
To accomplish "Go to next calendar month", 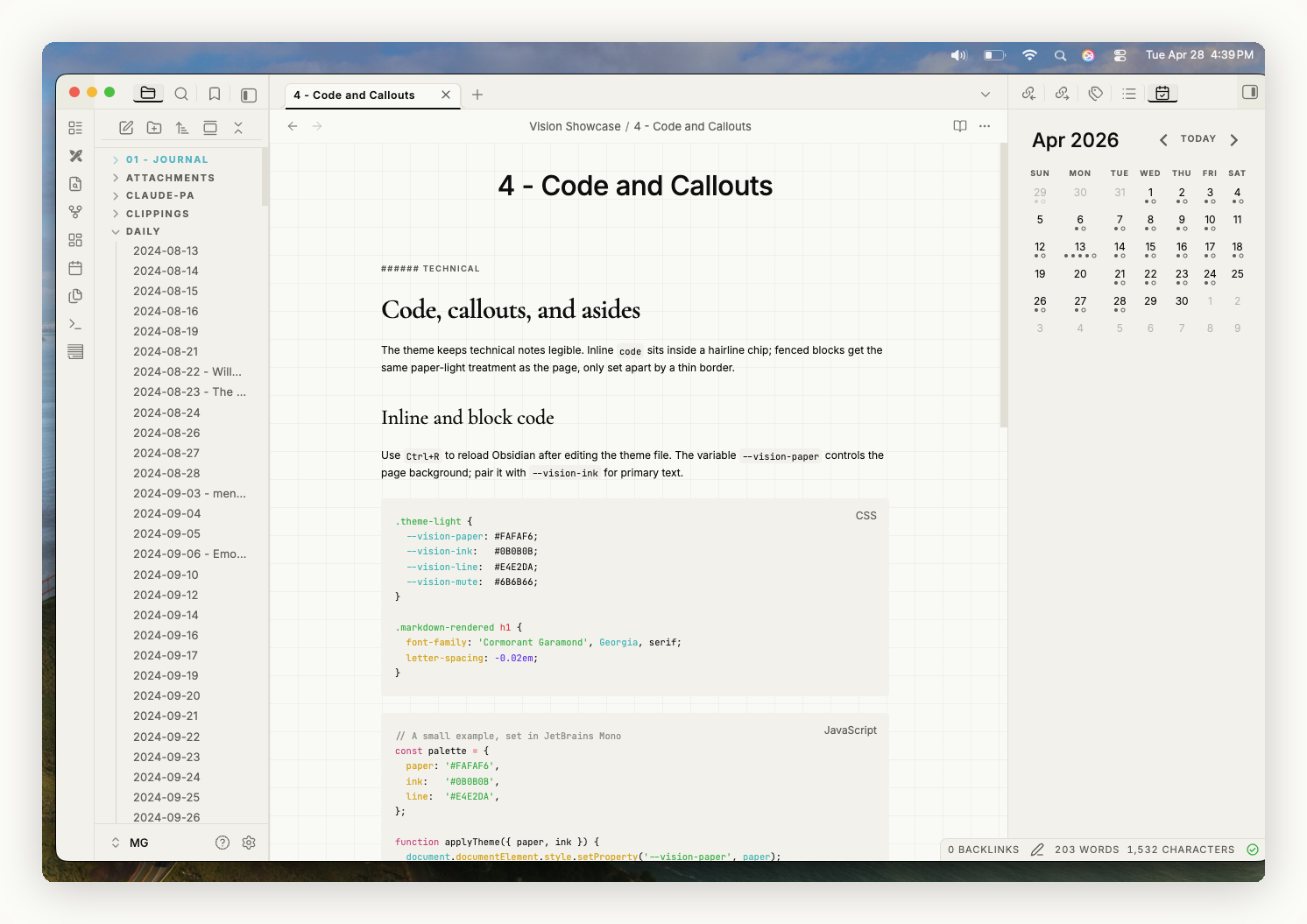I will pos(1234,140).
